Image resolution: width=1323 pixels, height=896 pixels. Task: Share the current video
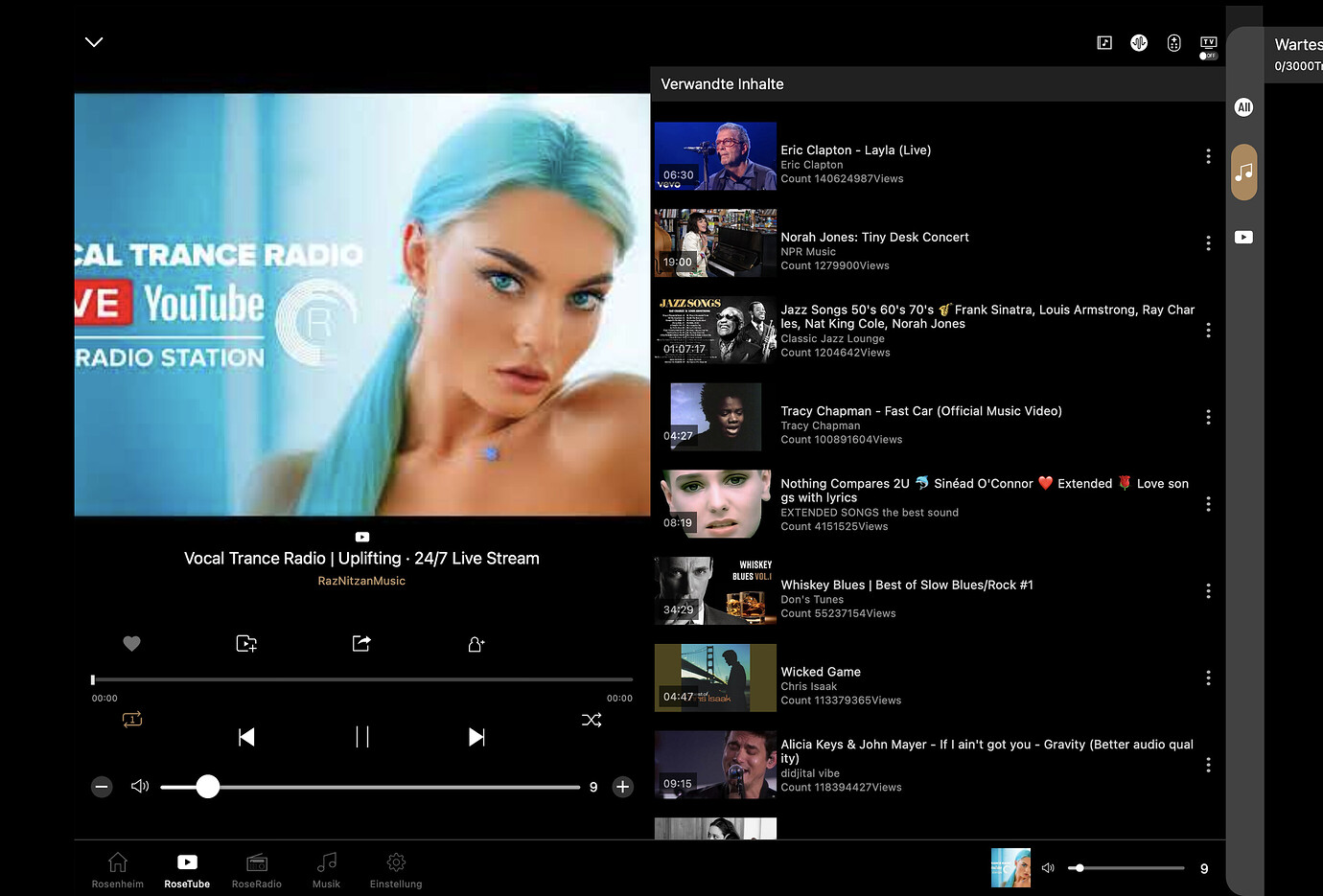coord(361,643)
